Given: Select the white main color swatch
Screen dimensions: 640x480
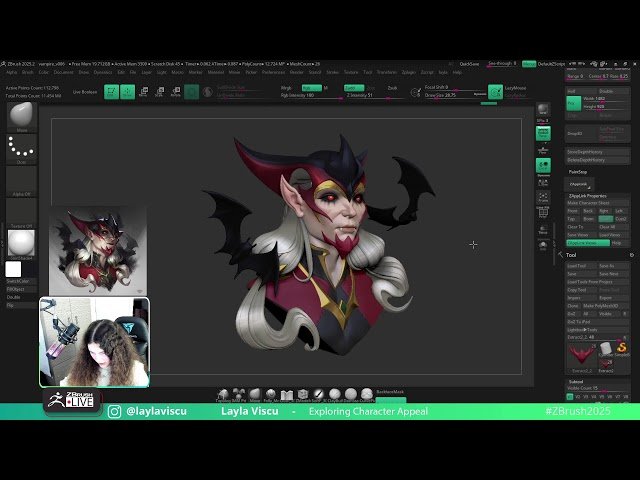Looking at the screenshot, I should 13,270.
